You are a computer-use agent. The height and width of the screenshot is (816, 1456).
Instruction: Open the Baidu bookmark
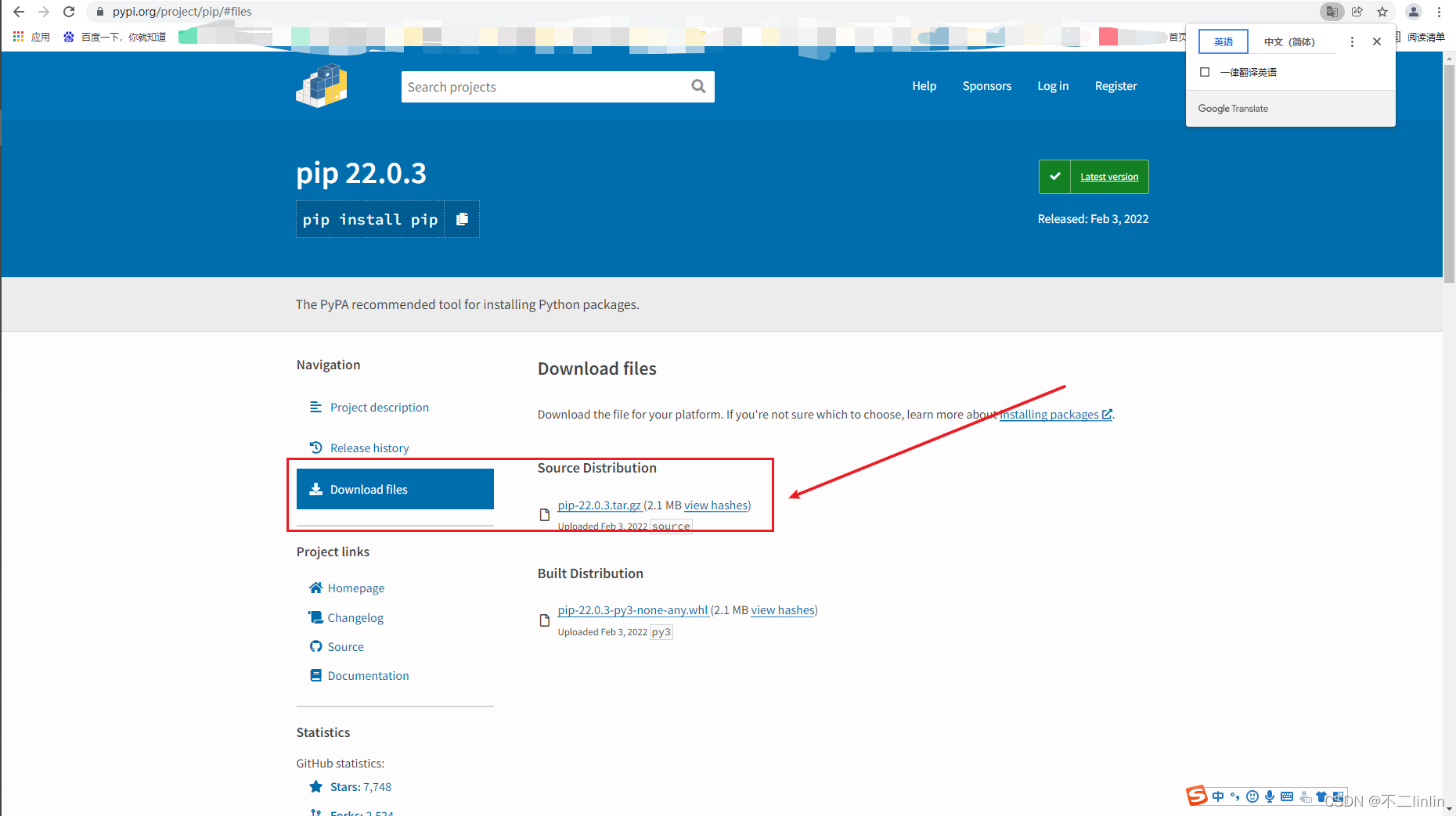(115, 37)
